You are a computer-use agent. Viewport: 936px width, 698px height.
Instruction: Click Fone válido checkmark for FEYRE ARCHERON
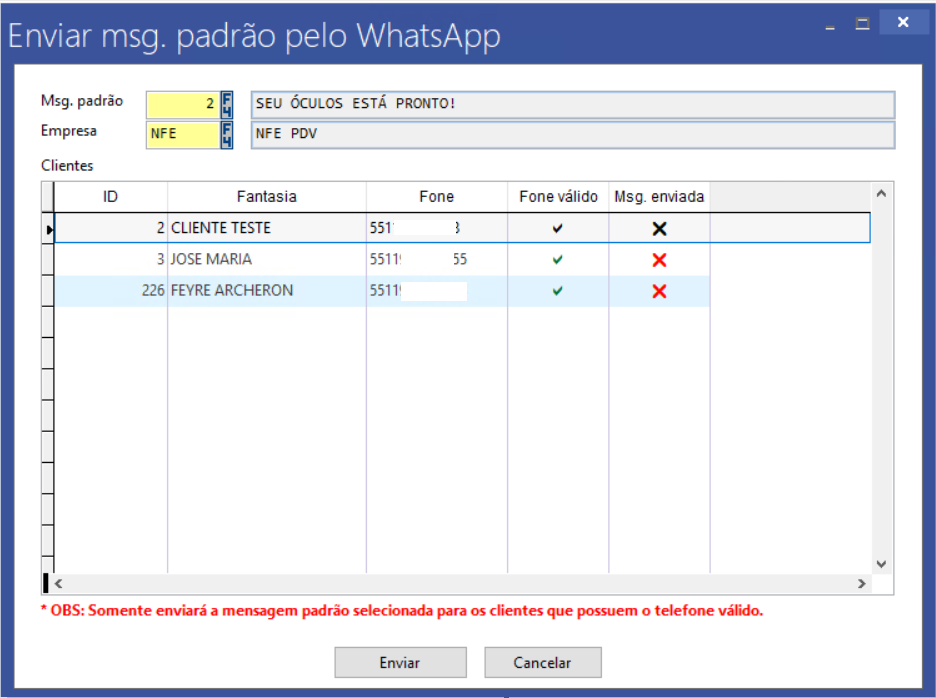pos(558,291)
